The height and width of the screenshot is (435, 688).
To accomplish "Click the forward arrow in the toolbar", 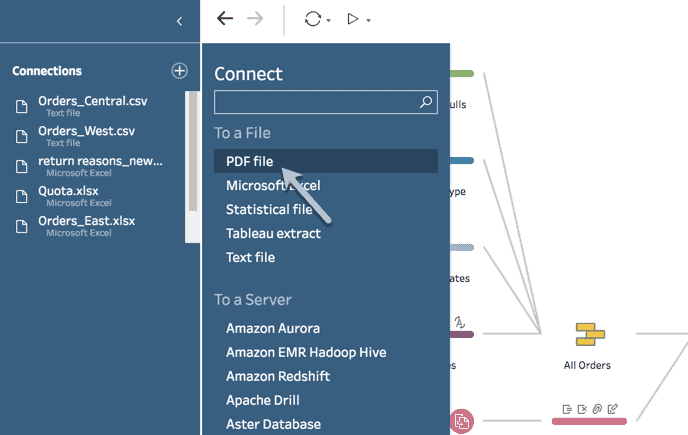I will click(x=255, y=18).
